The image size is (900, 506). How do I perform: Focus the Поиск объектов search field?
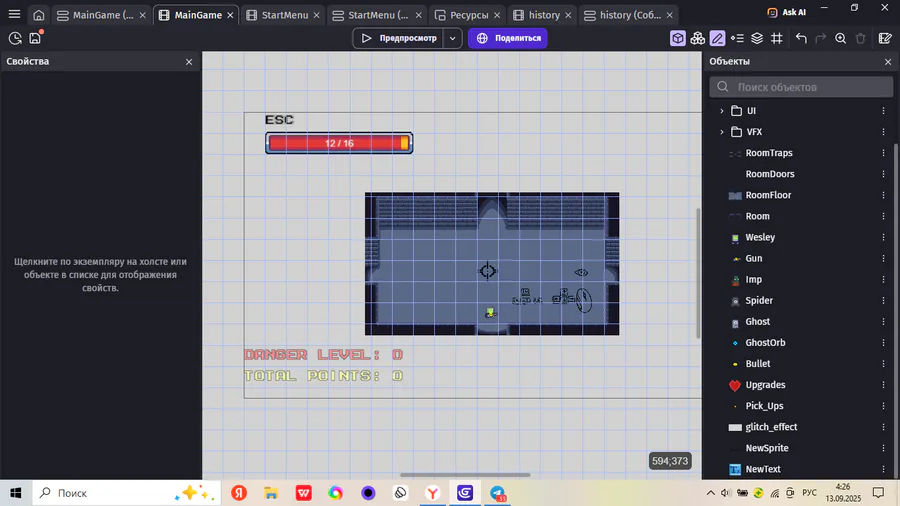(801, 87)
